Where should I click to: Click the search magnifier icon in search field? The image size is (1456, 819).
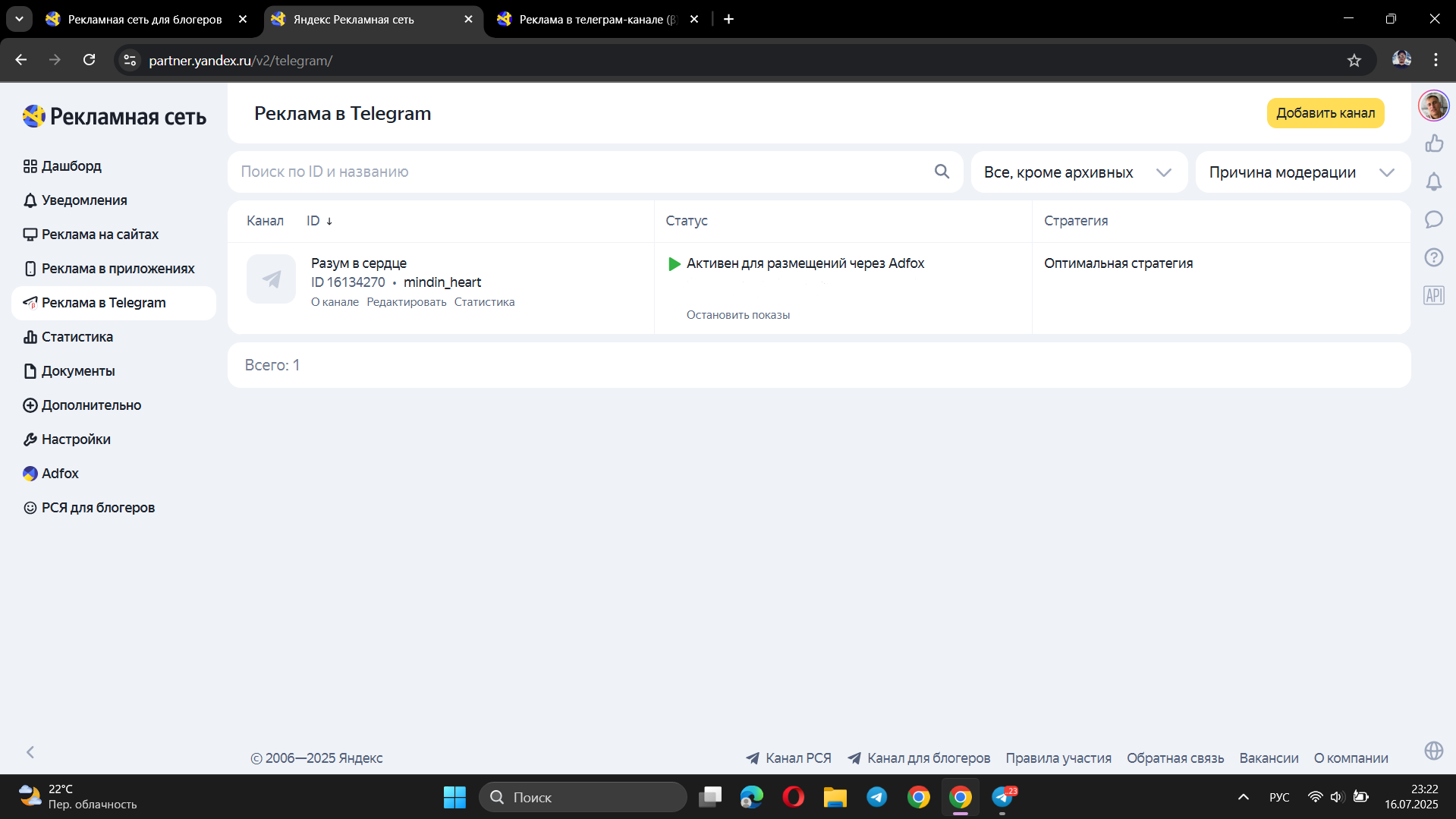pos(942,172)
